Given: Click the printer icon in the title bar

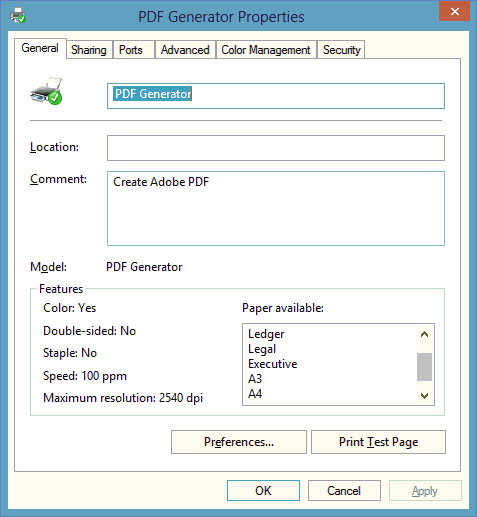Looking at the screenshot, I should coord(18,15).
